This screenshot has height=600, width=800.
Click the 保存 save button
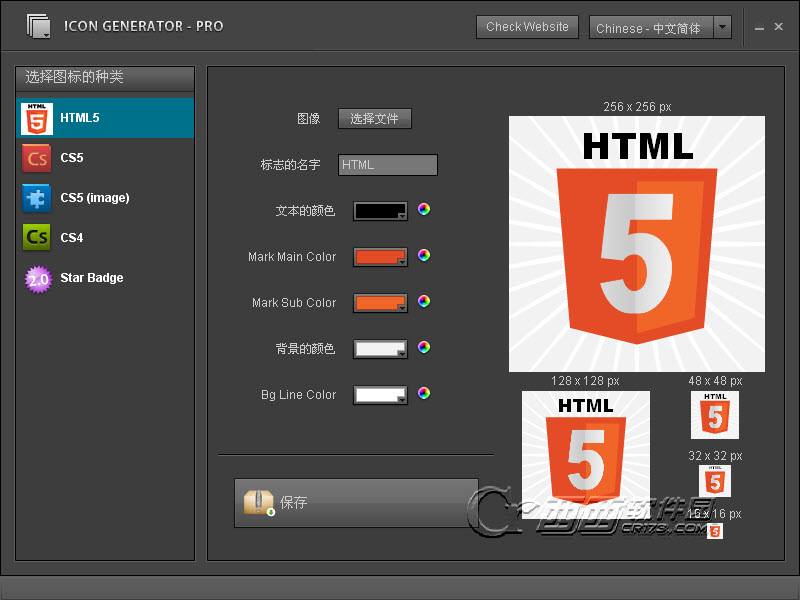[356, 503]
